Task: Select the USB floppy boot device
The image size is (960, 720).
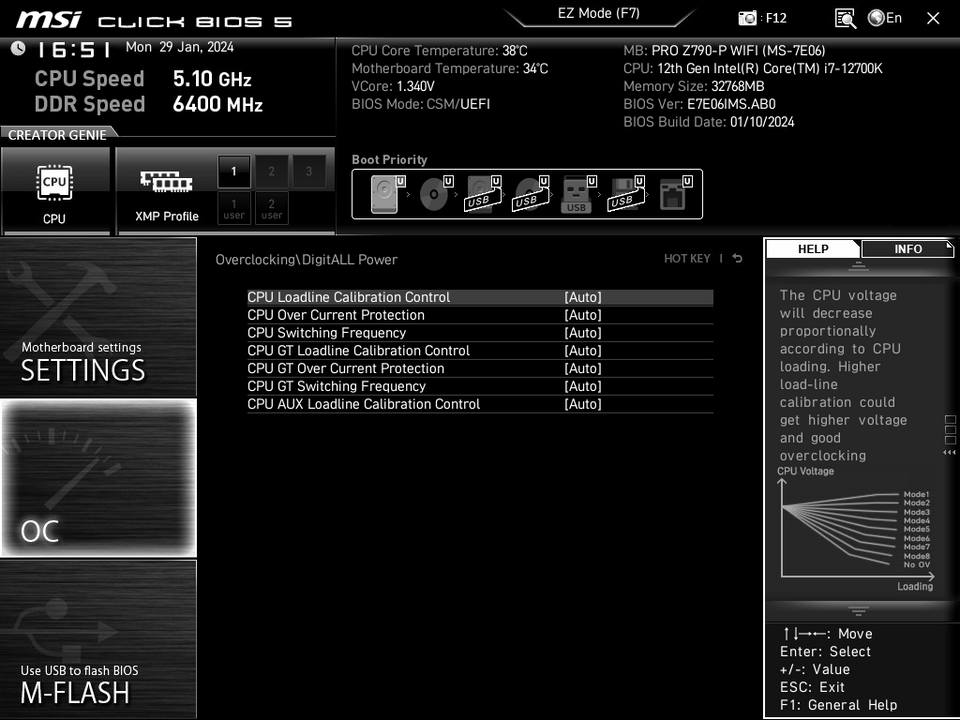Action: point(626,194)
